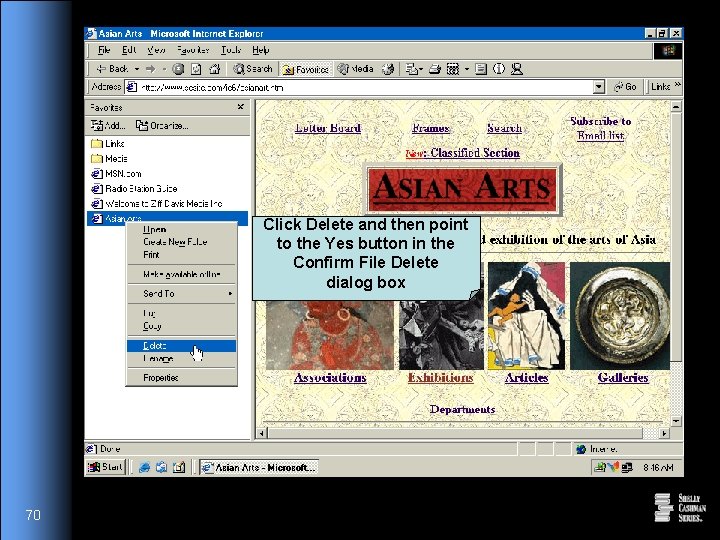Click Add in the Favorites panel
This screenshot has width=720, height=540.
[x=108, y=126]
